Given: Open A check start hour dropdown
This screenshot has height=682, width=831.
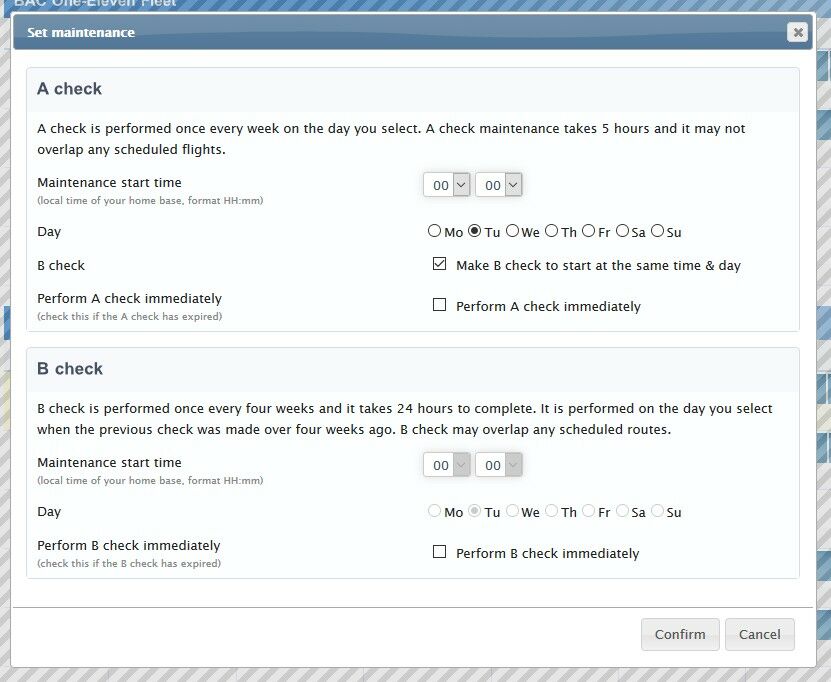Looking at the screenshot, I should coord(447,185).
